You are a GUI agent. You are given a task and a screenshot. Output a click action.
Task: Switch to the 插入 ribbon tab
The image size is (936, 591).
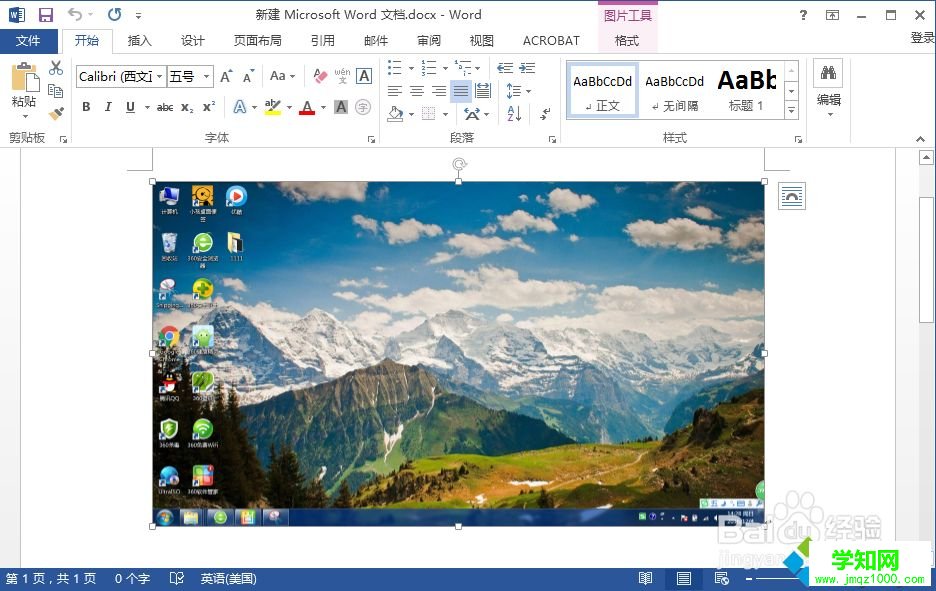pos(139,40)
